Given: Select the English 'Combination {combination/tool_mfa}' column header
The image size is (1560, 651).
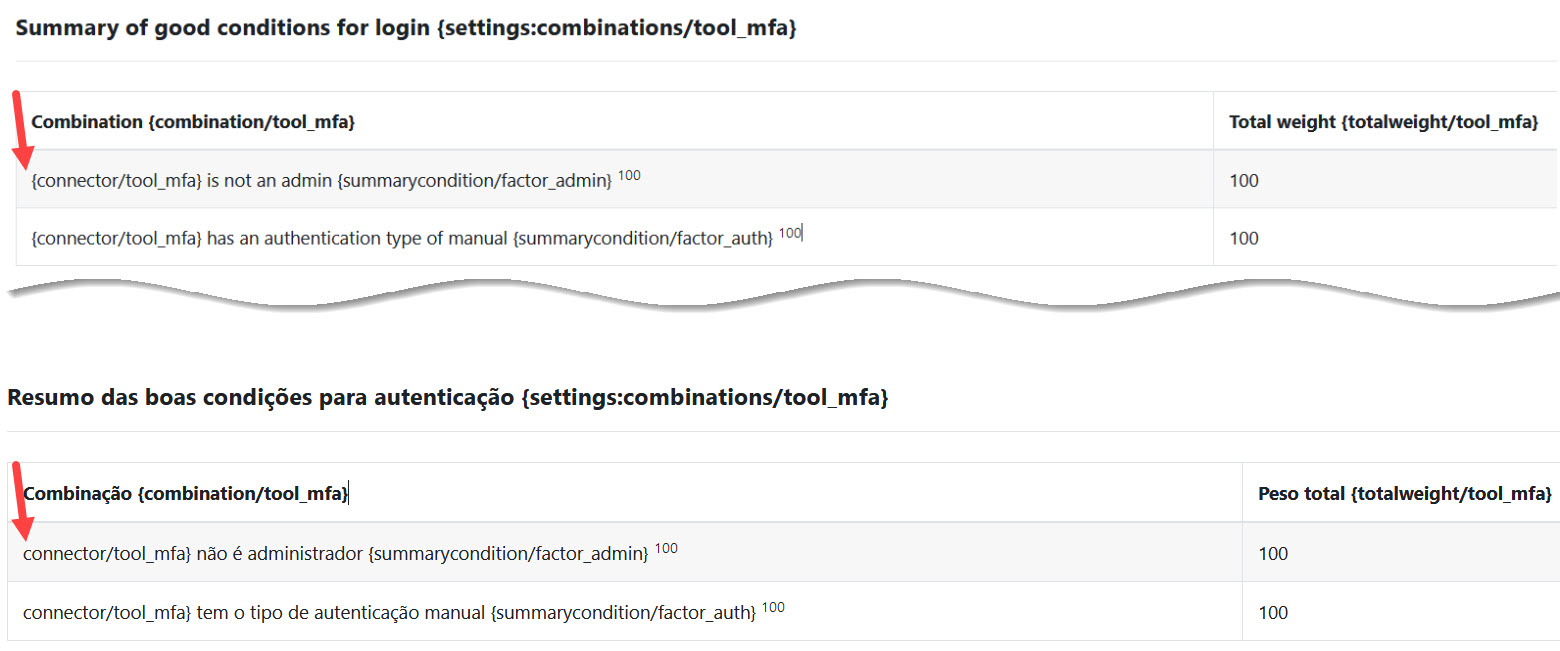Looking at the screenshot, I should [x=193, y=122].
